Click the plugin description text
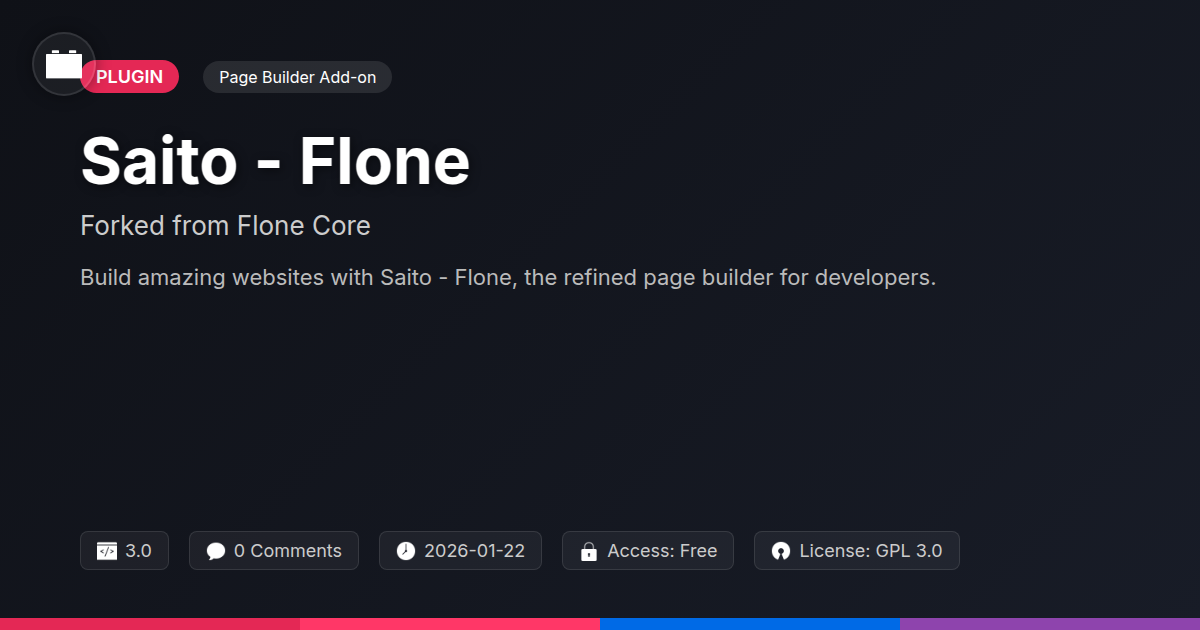The width and height of the screenshot is (1200, 630). pos(508,277)
